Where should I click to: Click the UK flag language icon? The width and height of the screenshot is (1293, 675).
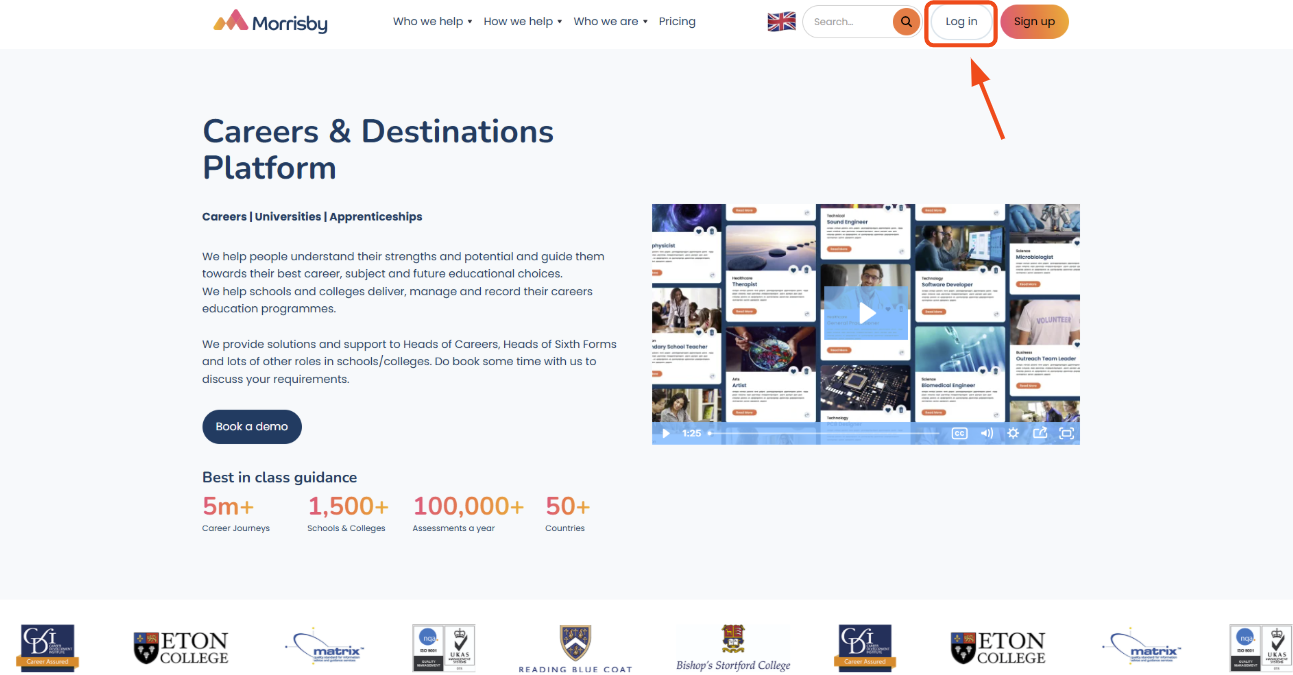pos(781,21)
